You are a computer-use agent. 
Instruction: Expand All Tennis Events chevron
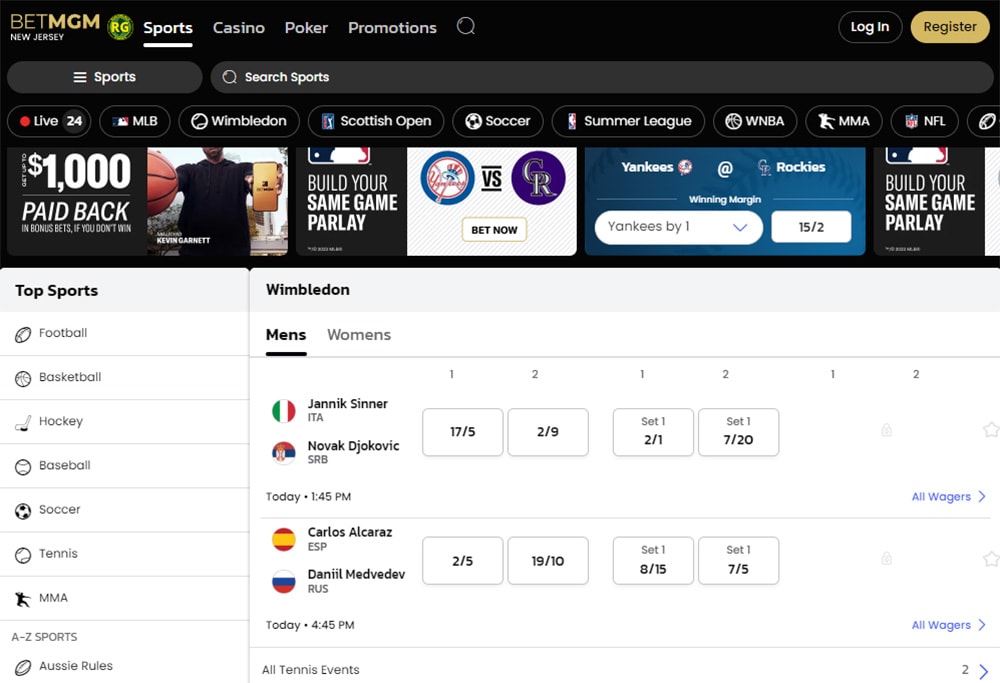coord(983,671)
